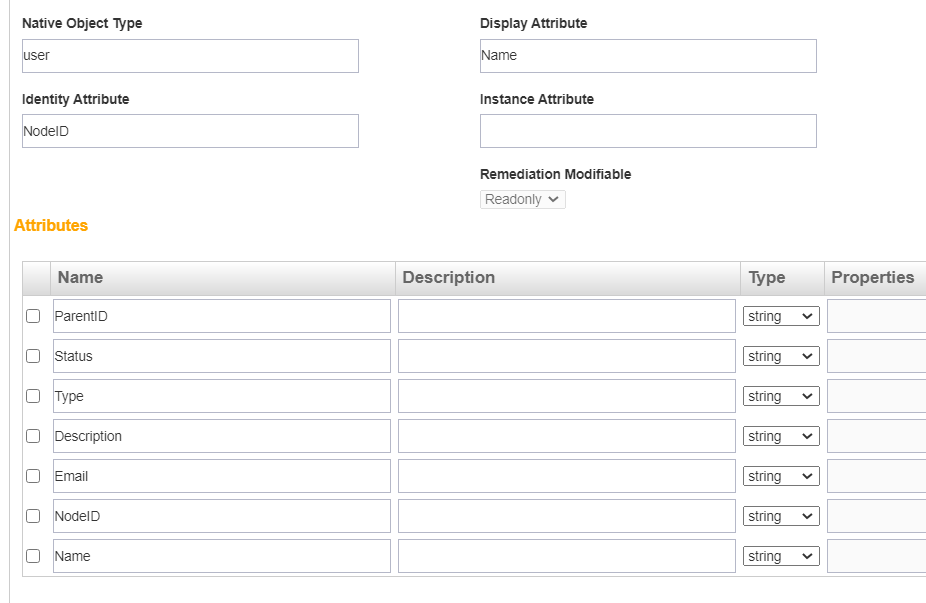This screenshot has width=926, height=603.
Task: Check the box for the Description attribute row
Action: (33, 436)
